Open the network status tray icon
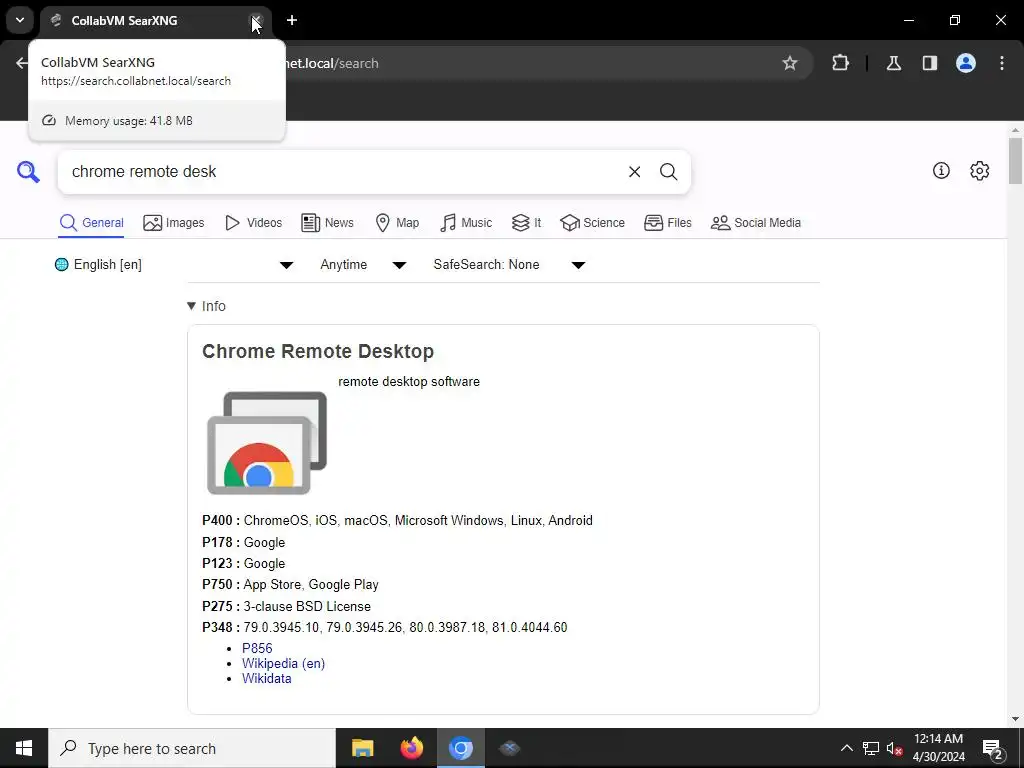The image size is (1024, 768). tap(871, 748)
